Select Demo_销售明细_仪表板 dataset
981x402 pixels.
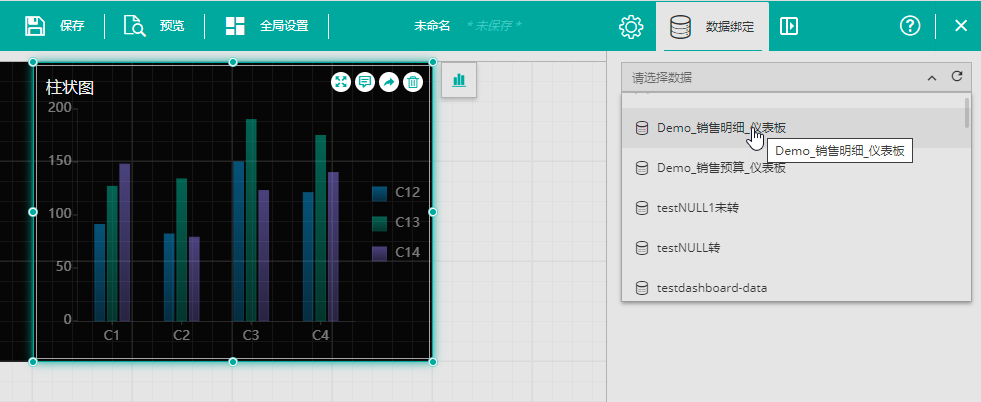[x=793, y=128]
